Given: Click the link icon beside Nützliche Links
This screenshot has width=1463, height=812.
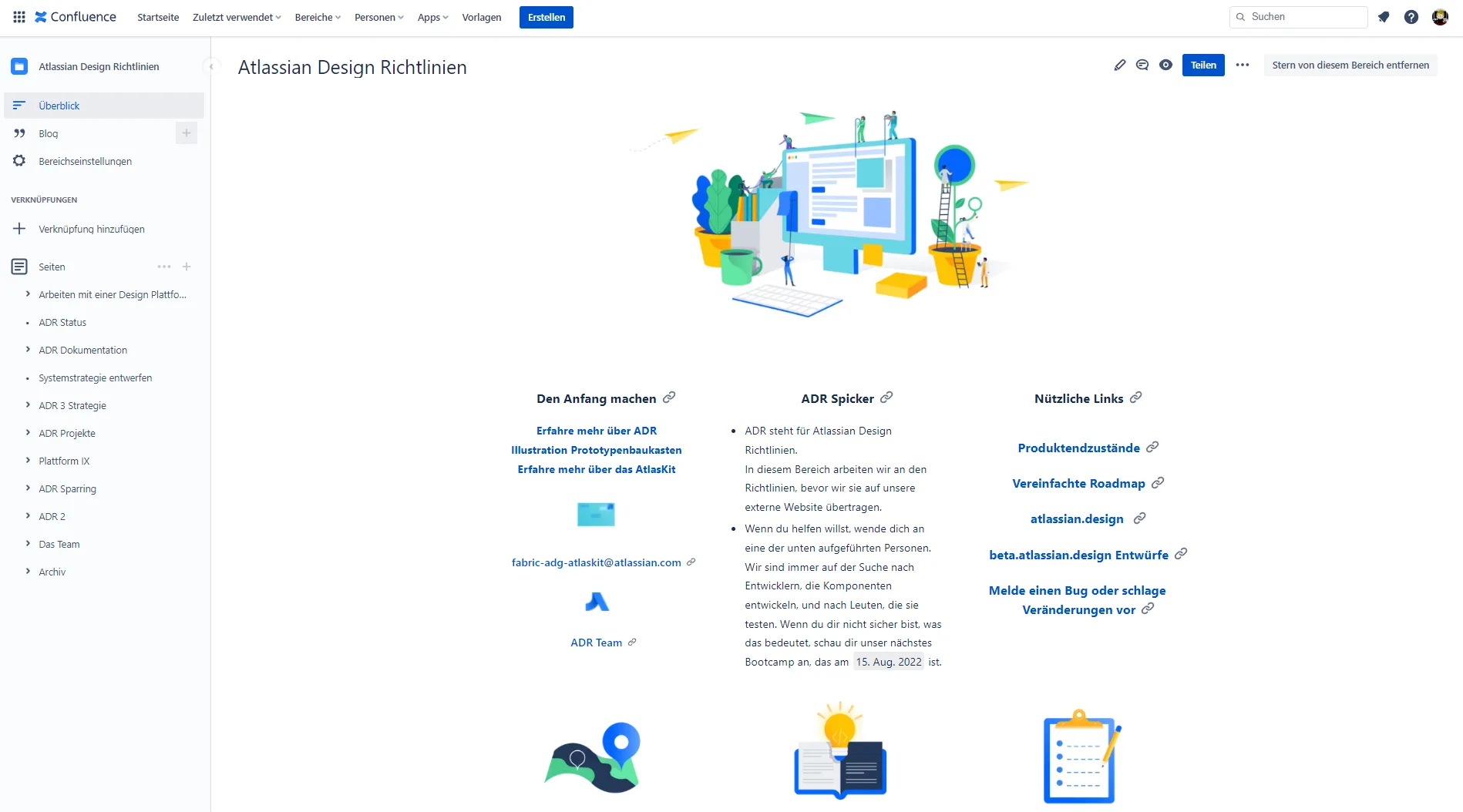Looking at the screenshot, I should [1136, 398].
